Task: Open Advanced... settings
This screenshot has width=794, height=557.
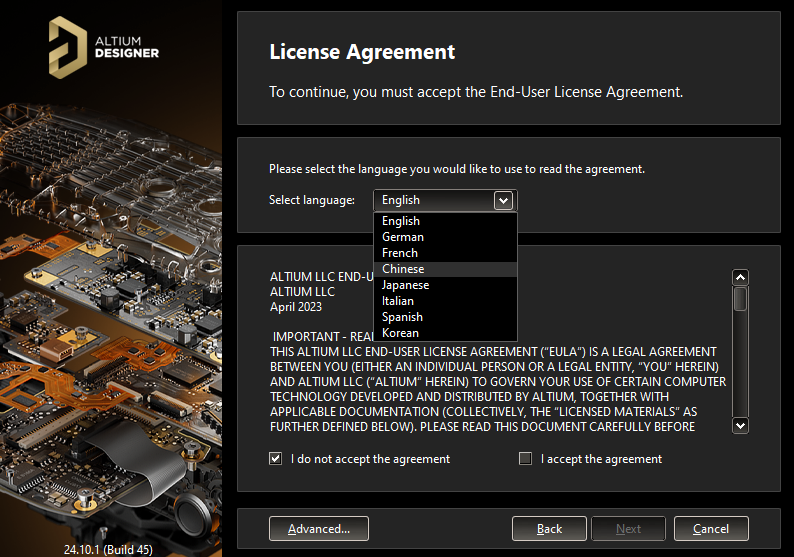Action: 319,529
